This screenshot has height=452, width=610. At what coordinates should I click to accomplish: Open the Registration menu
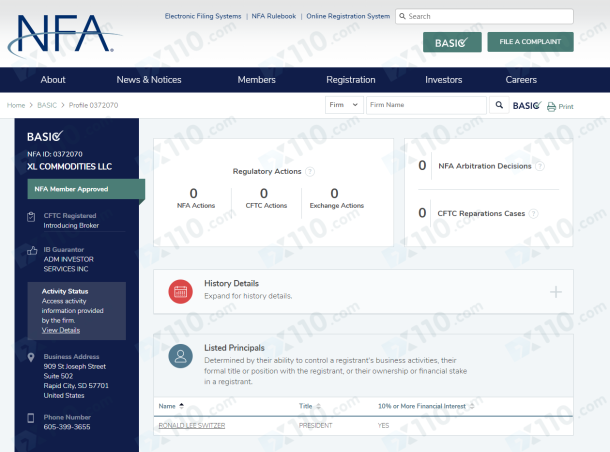click(351, 80)
